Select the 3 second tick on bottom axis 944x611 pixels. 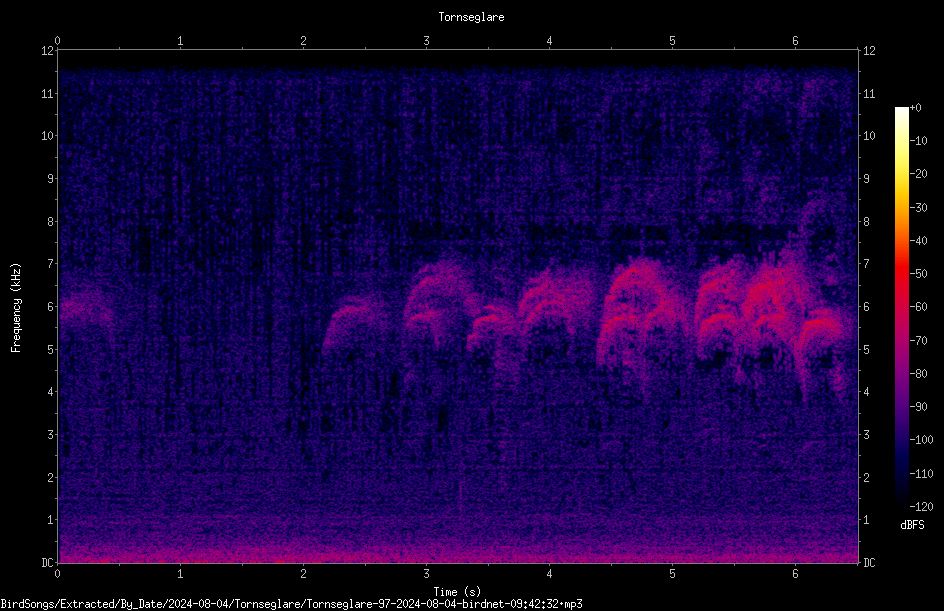coord(426,574)
